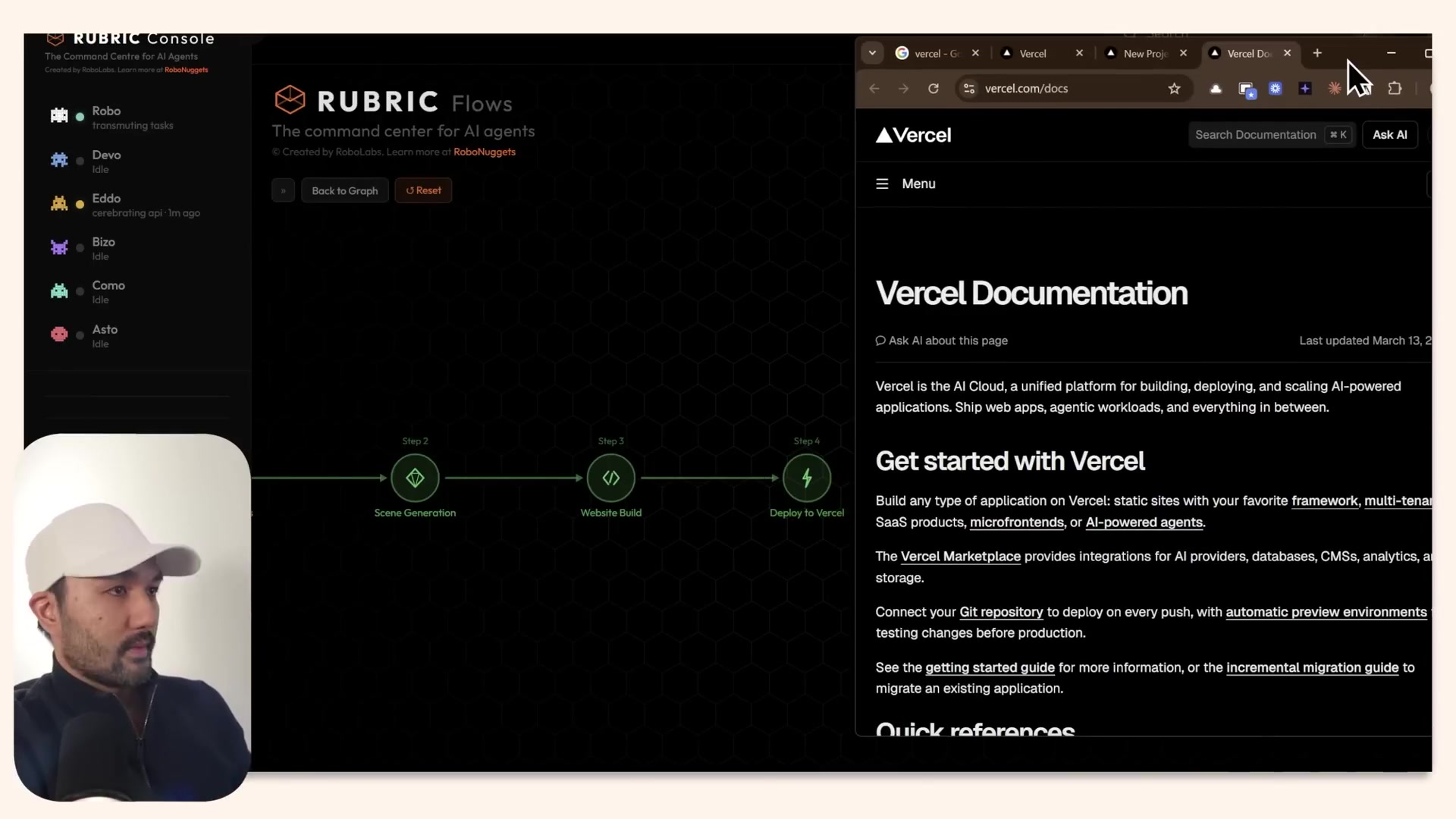Click the Scene Generation step node
The height and width of the screenshot is (819, 1456).
pos(415,478)
